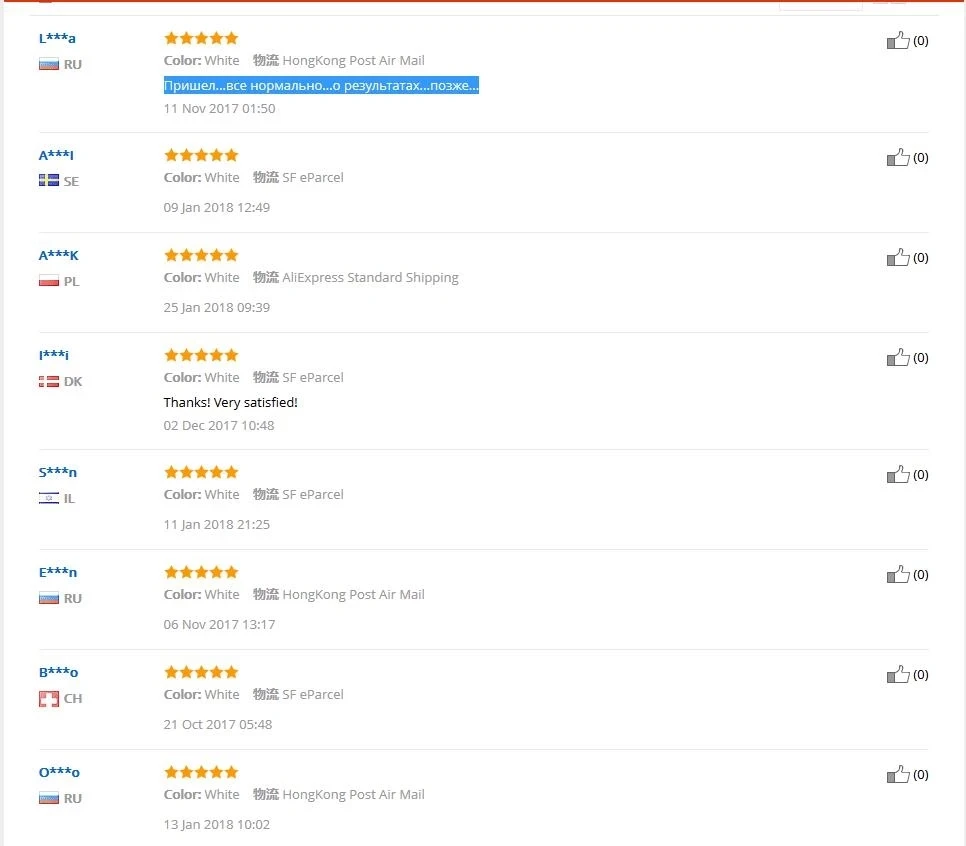Mark O***o's review as helpful
966x846 pixels.
(x=898, y=775)
